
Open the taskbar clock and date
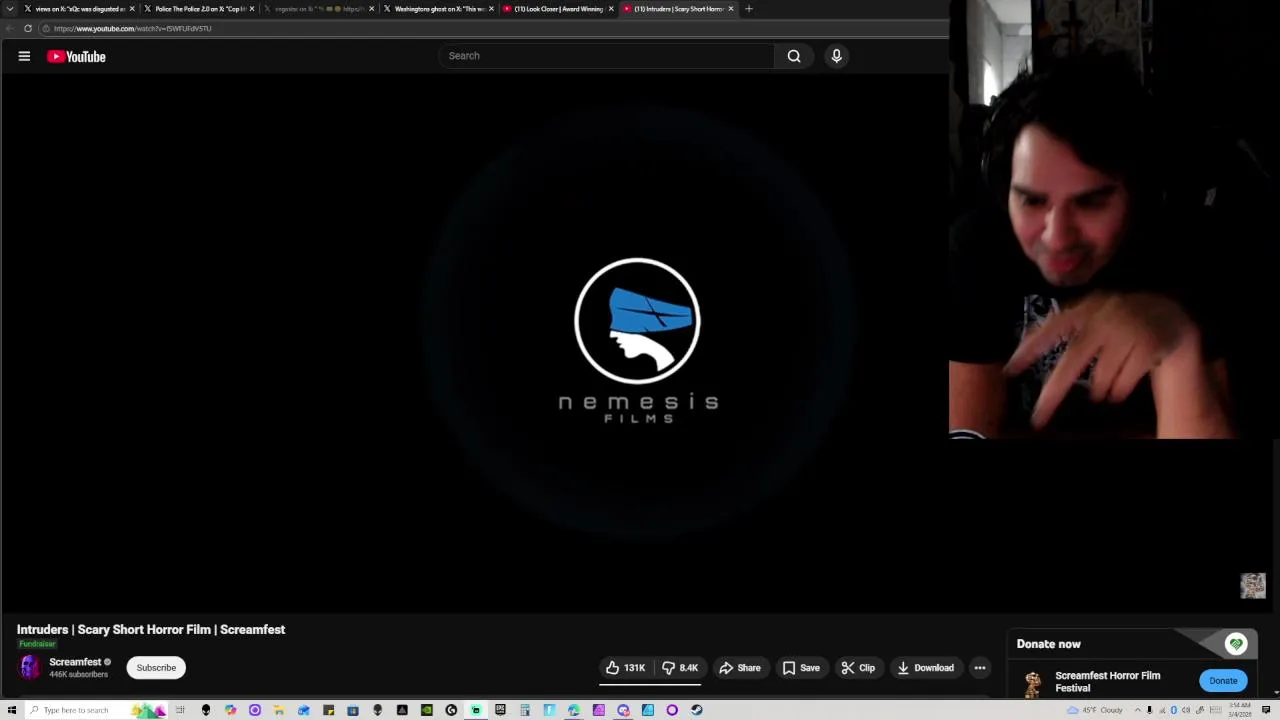1240,710
